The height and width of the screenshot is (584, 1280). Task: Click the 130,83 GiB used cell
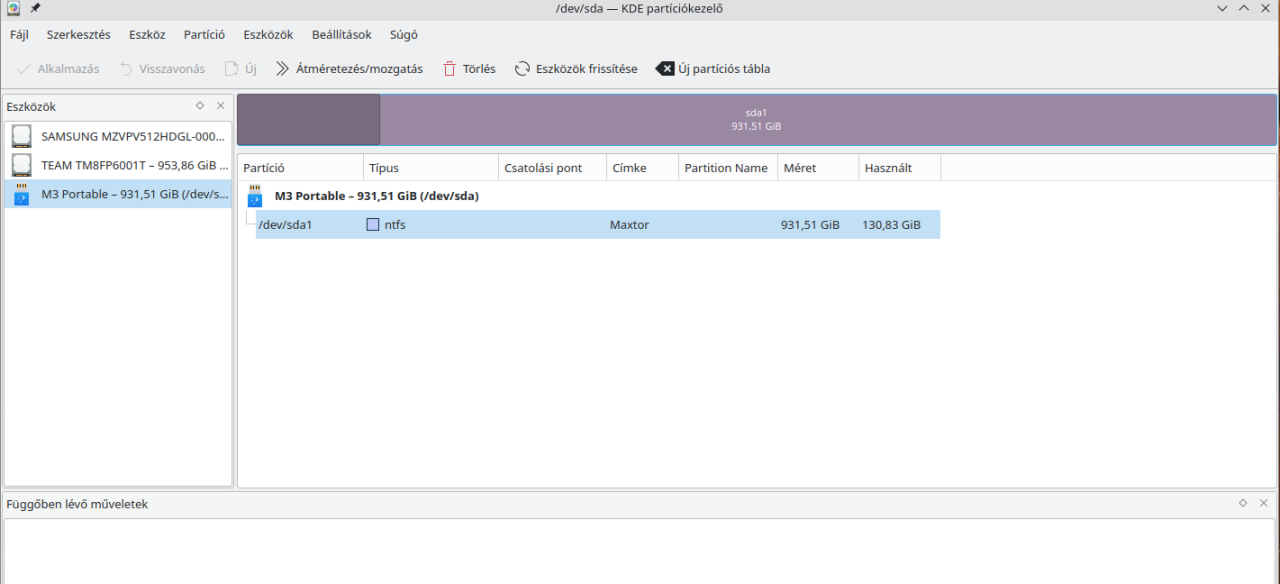tap(899, 225)
